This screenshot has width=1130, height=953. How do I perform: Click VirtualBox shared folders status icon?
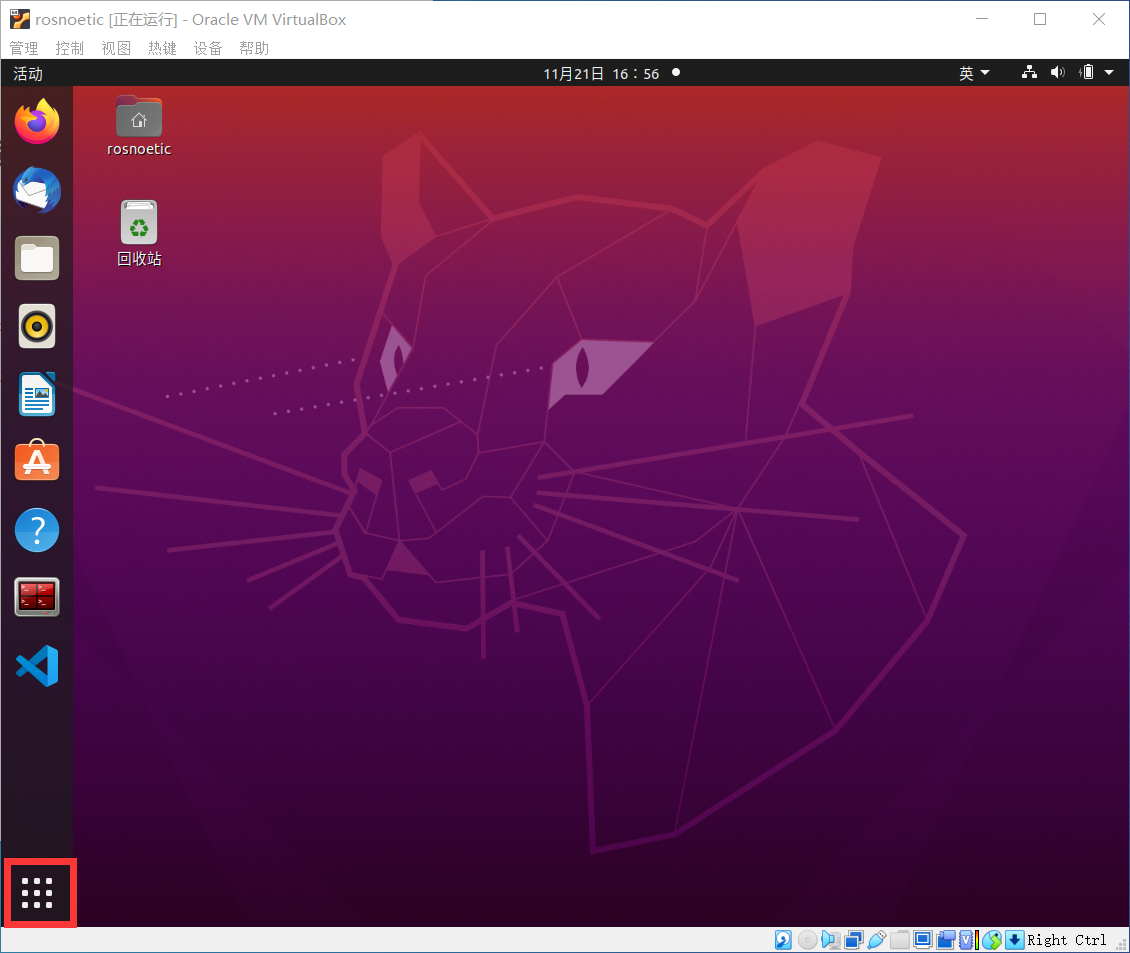(899, 940)
